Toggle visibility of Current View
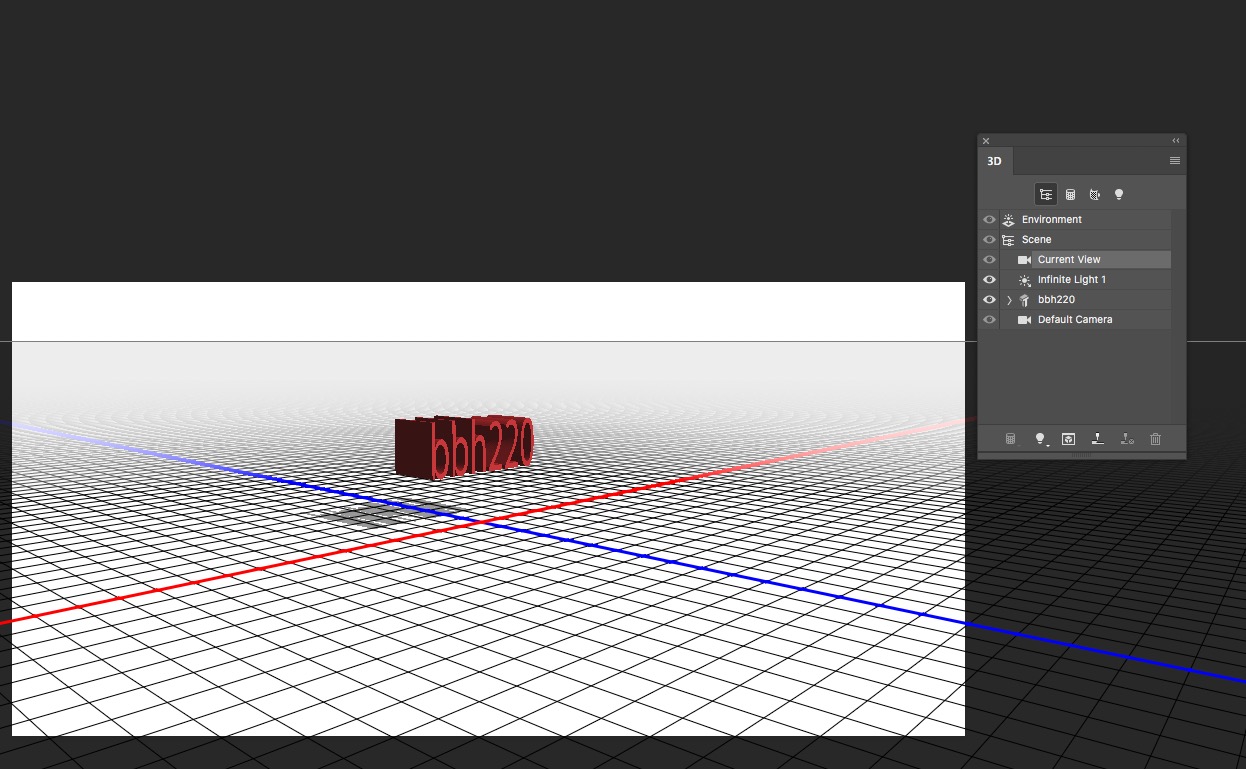Viewport: 1246px width, 769px height. 989,260
